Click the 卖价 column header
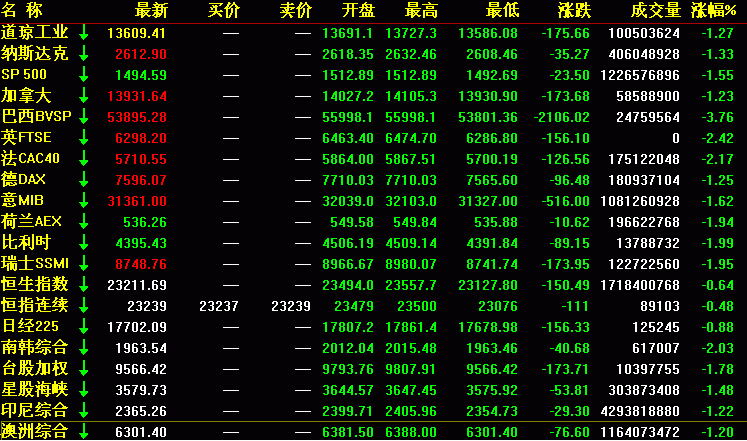The image size is (747, 441). click(296, 10)
